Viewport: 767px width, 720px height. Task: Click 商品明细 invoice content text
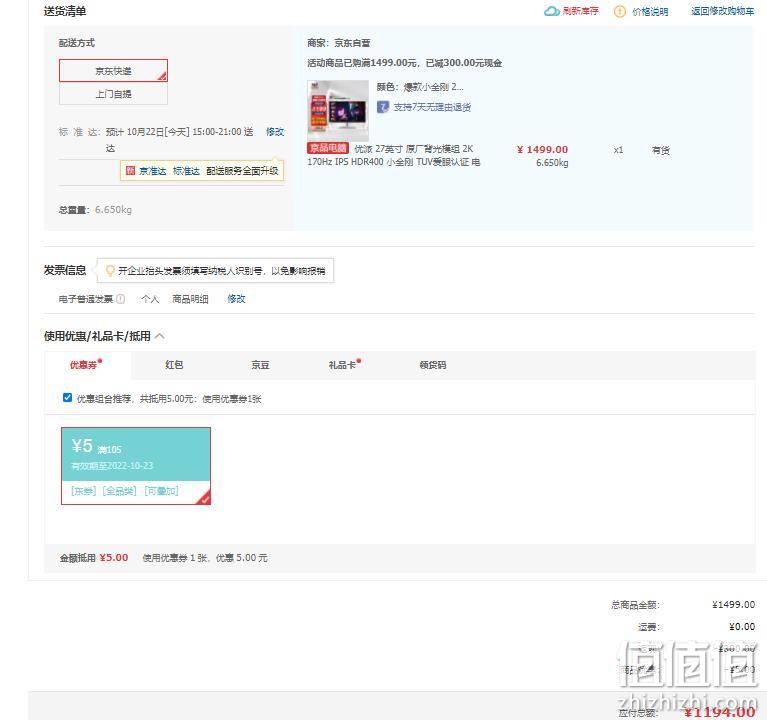tap(190, 299)
